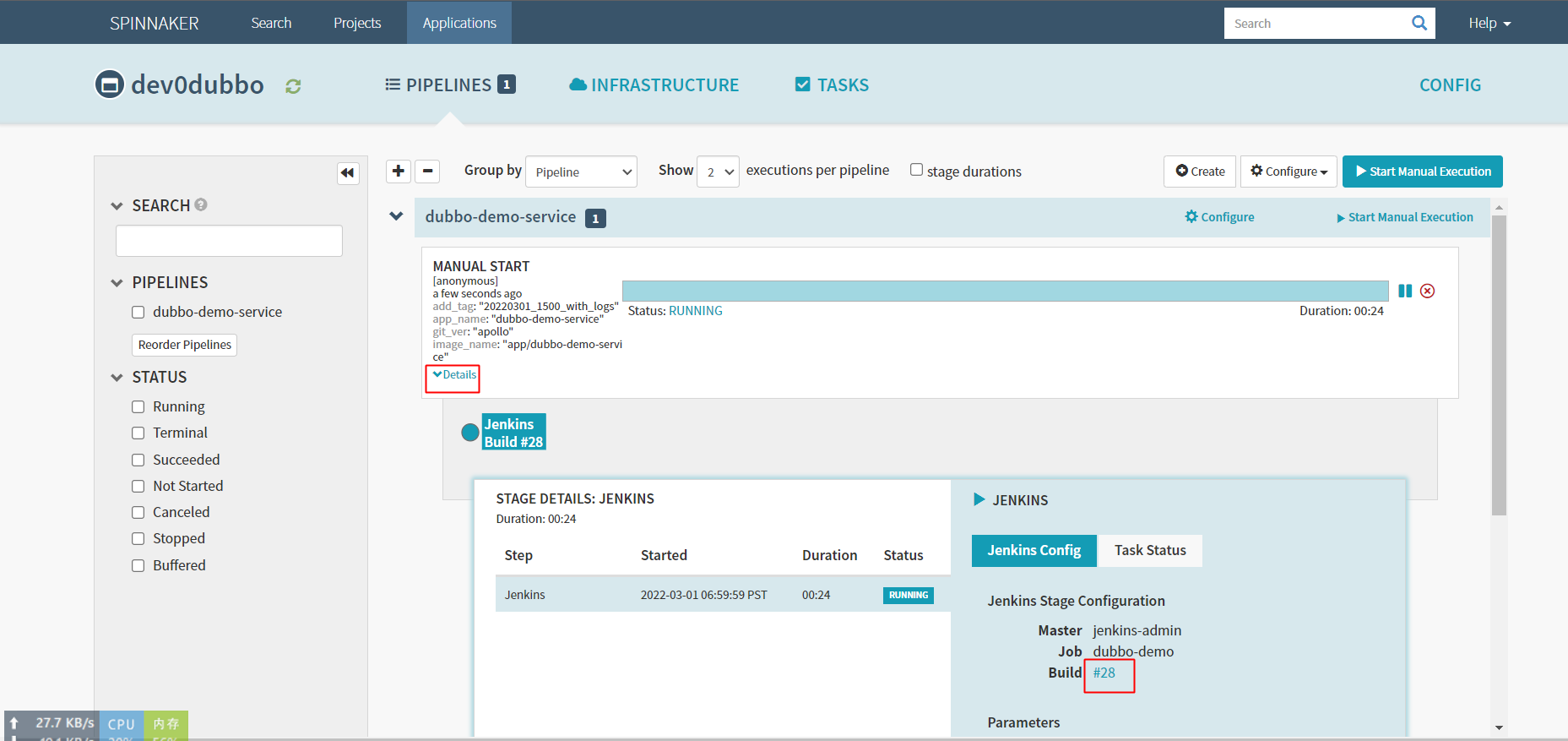The height and width of the screenshot is (741, 1568).
Task: Click the Jenkins stage status circle
Action: (470, 433)
